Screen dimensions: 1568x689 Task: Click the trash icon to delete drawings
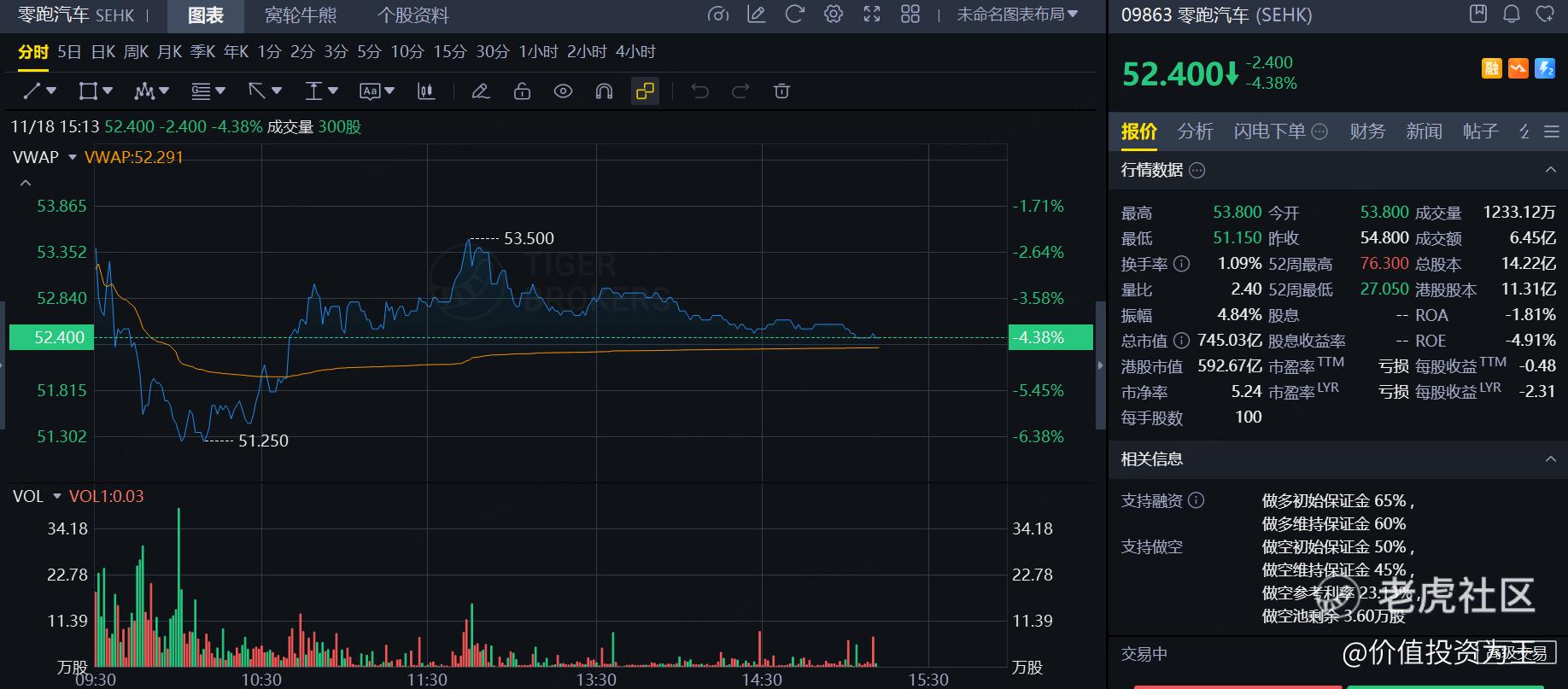(781, 91)
